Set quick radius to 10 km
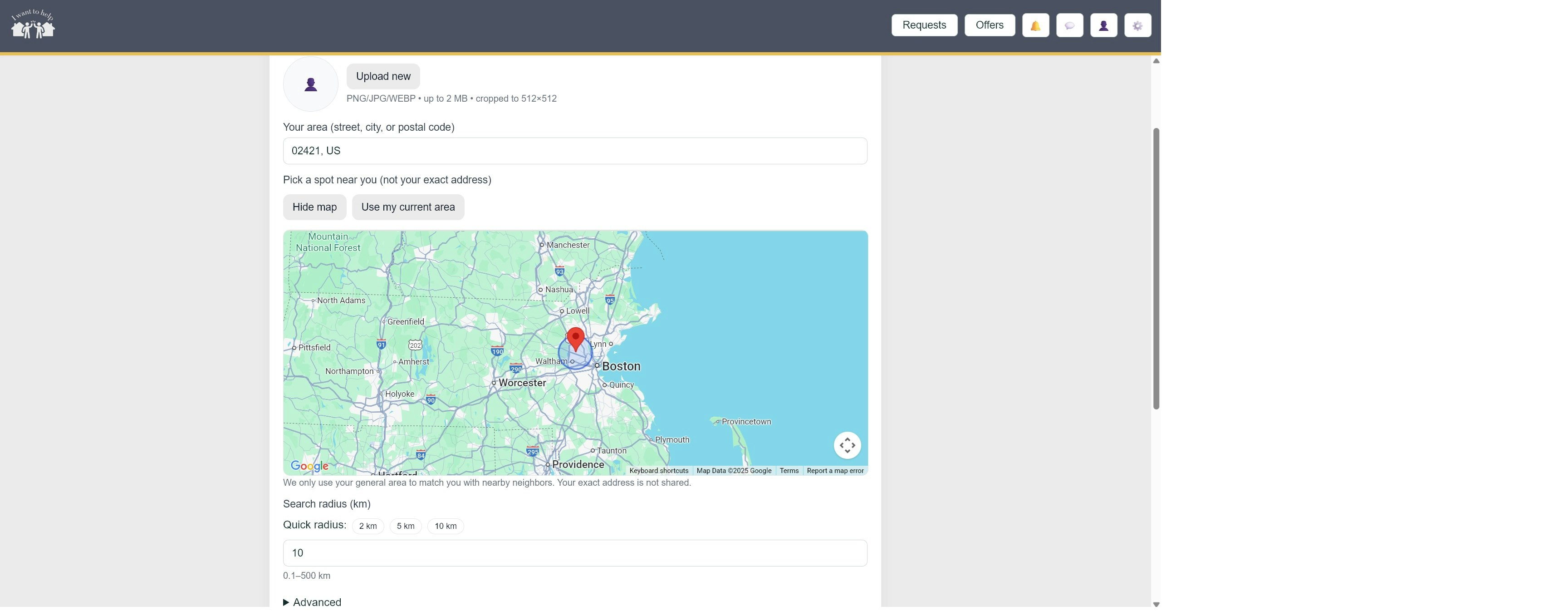Viewport: 1568px width, 611px height. pos(446,526)
